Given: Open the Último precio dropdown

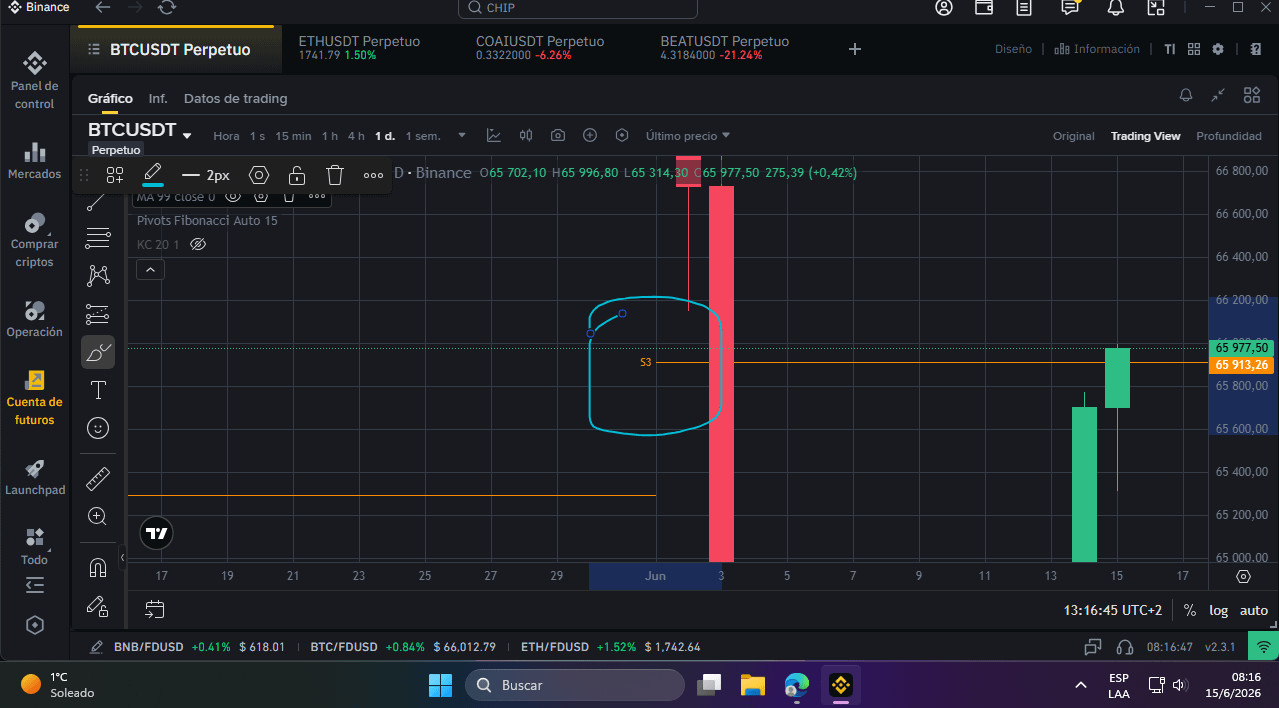Looking at the screenshot, I should click(x=688, y=135).
